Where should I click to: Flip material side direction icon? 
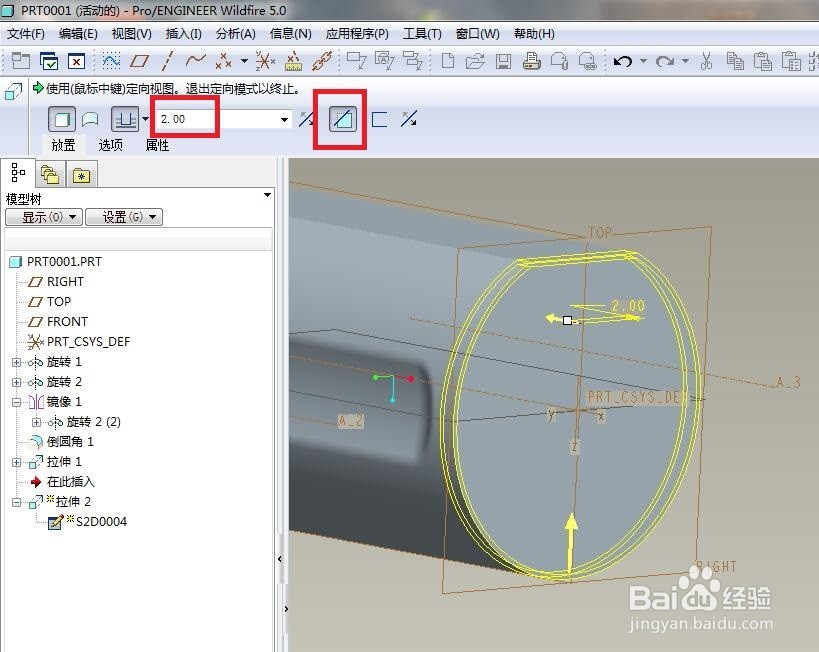pos(408,119)
